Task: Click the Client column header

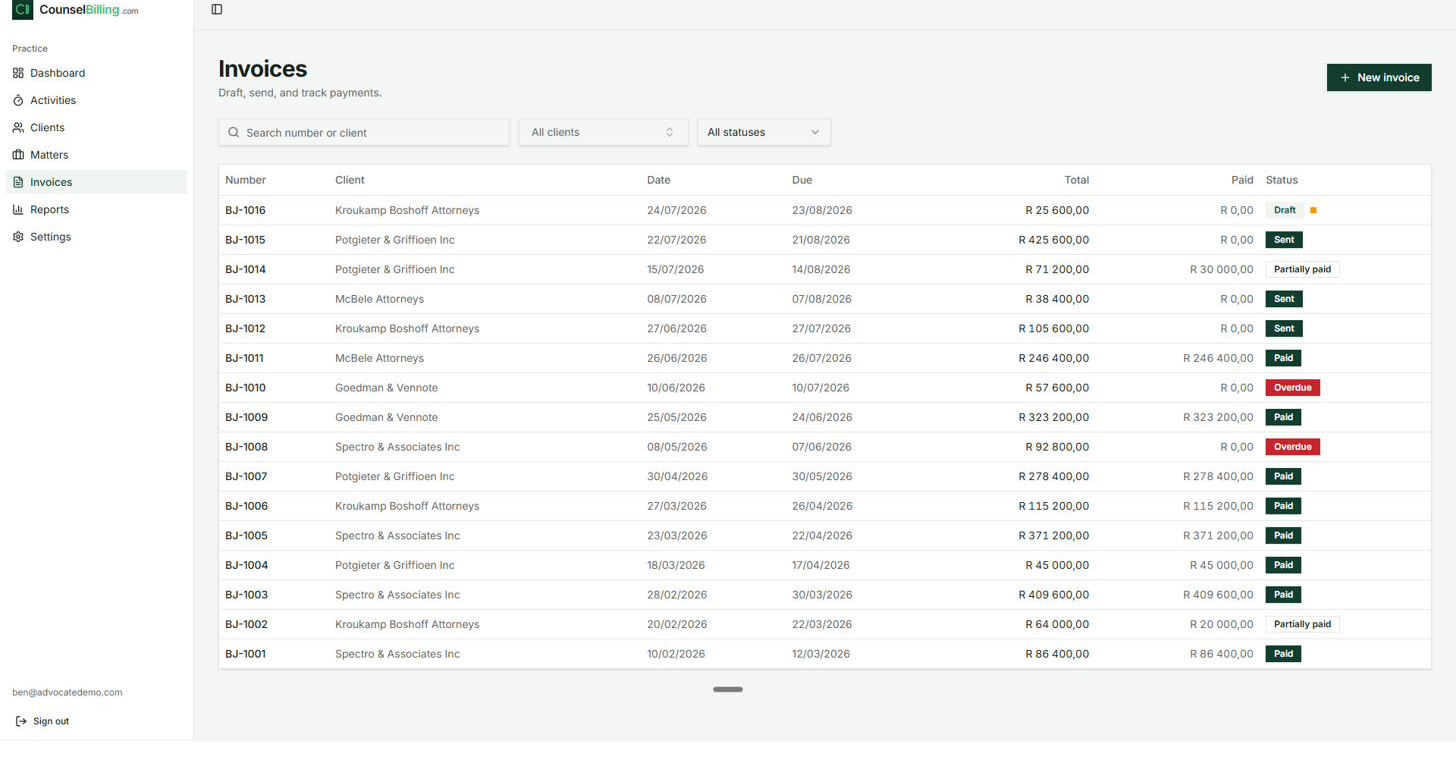Action: coord(350,180)
